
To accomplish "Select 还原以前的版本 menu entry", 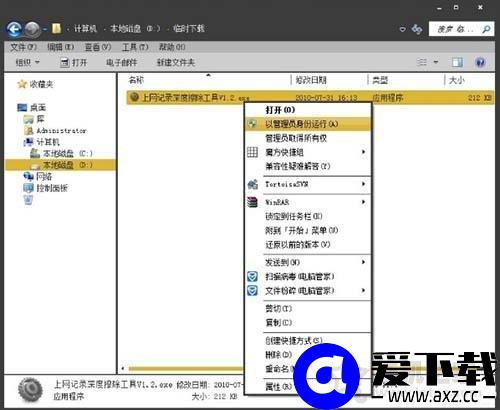I will point(308,245).
